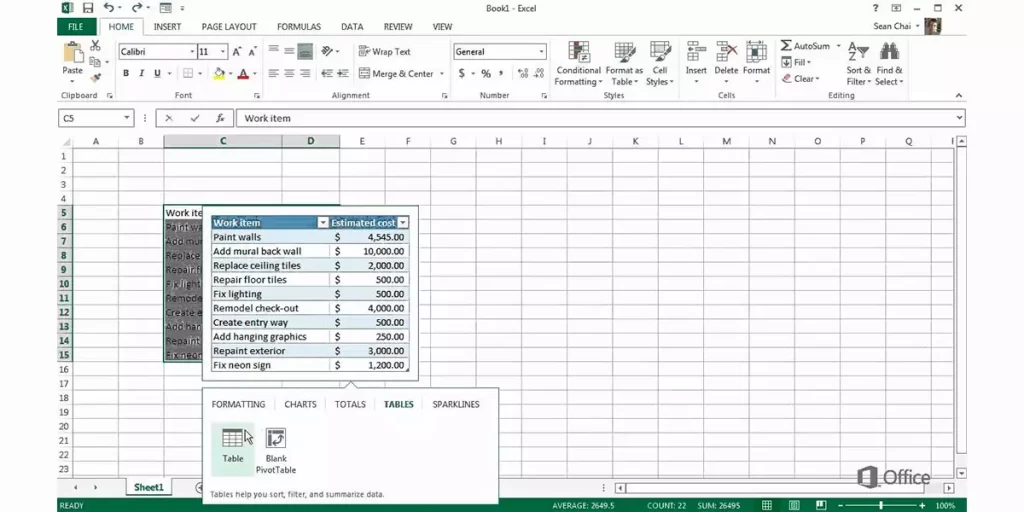1024x512 pixels.
Task: Open the FILE tab
Action: pos(76,27)
